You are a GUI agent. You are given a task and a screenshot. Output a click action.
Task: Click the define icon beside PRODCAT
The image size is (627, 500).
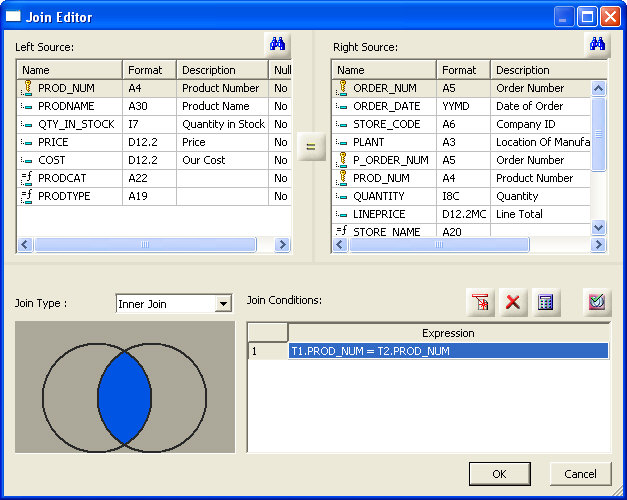[x=27, y=178]
